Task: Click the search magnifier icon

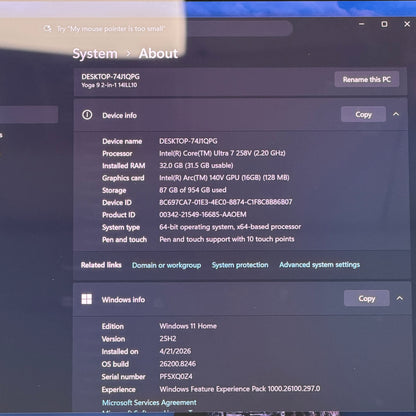Action: (48, 29)
